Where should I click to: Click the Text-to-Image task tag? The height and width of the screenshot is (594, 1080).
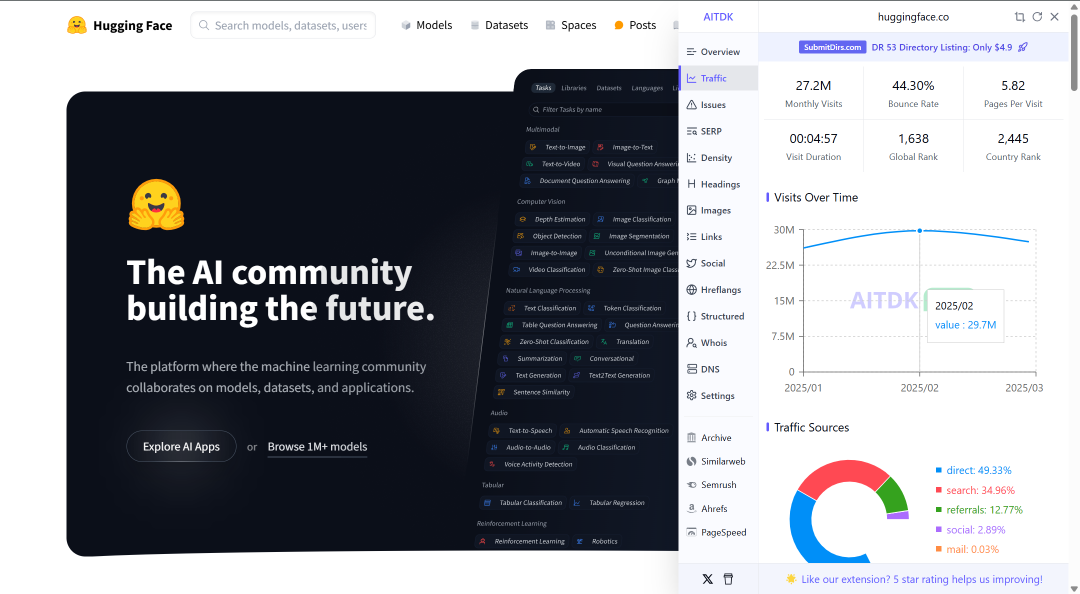[557, 147]
